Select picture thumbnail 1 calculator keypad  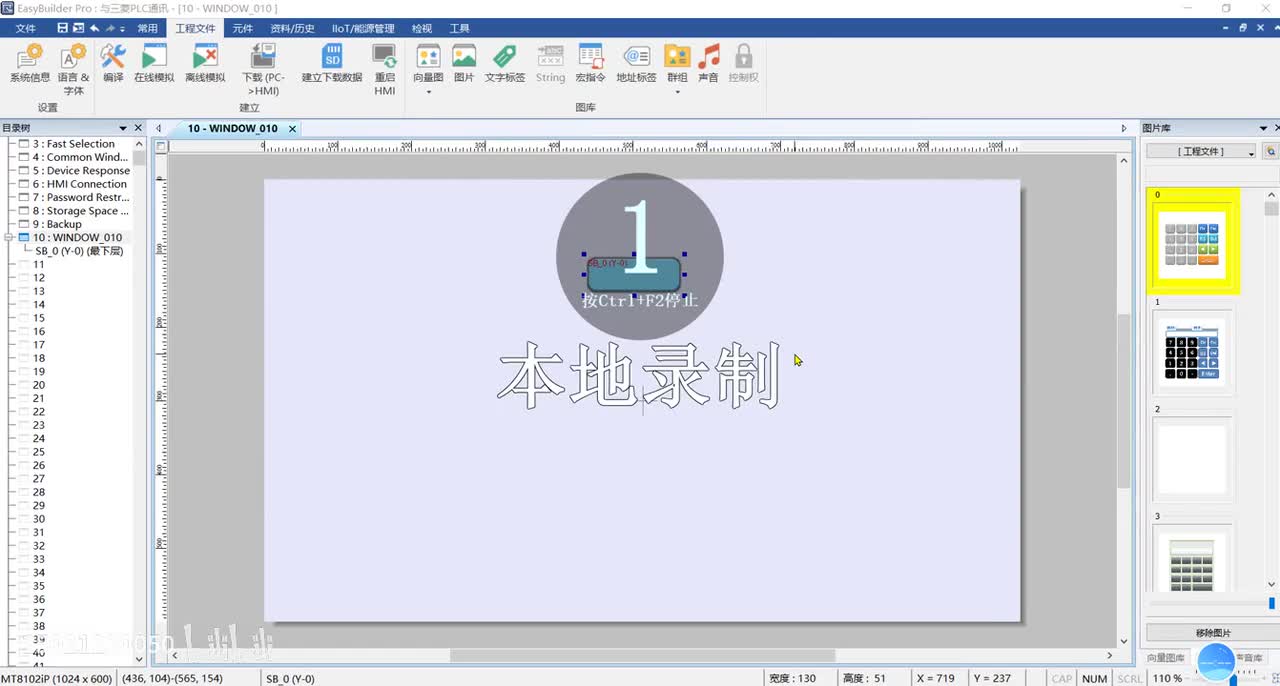1194,352
